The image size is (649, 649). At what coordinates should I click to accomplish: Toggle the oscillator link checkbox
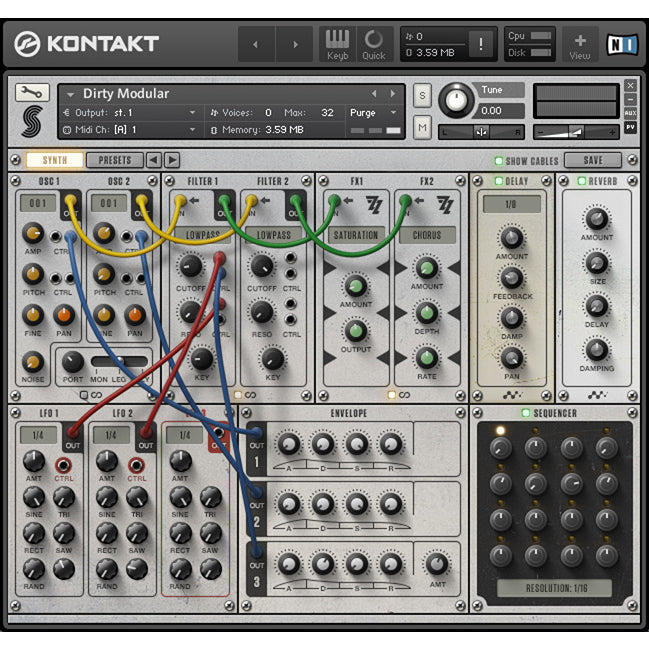84,395
